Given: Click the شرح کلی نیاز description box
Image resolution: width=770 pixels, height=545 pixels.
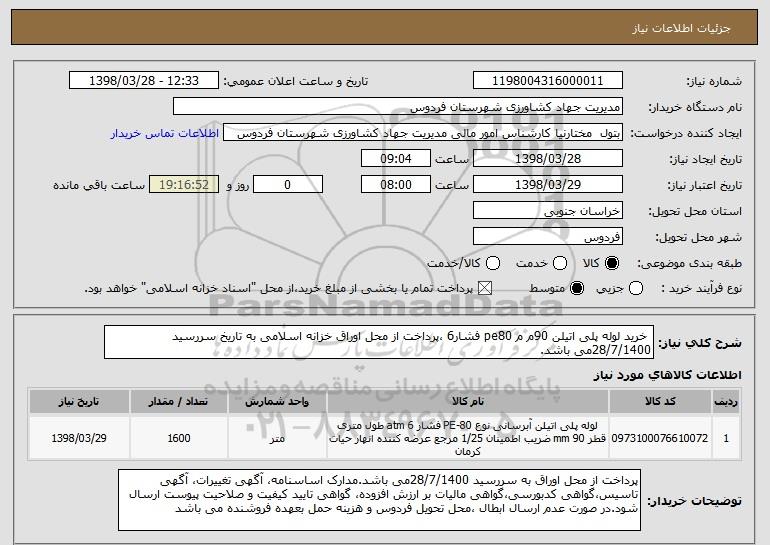Looking at the screenshot, I should click(x=379, y=342).
